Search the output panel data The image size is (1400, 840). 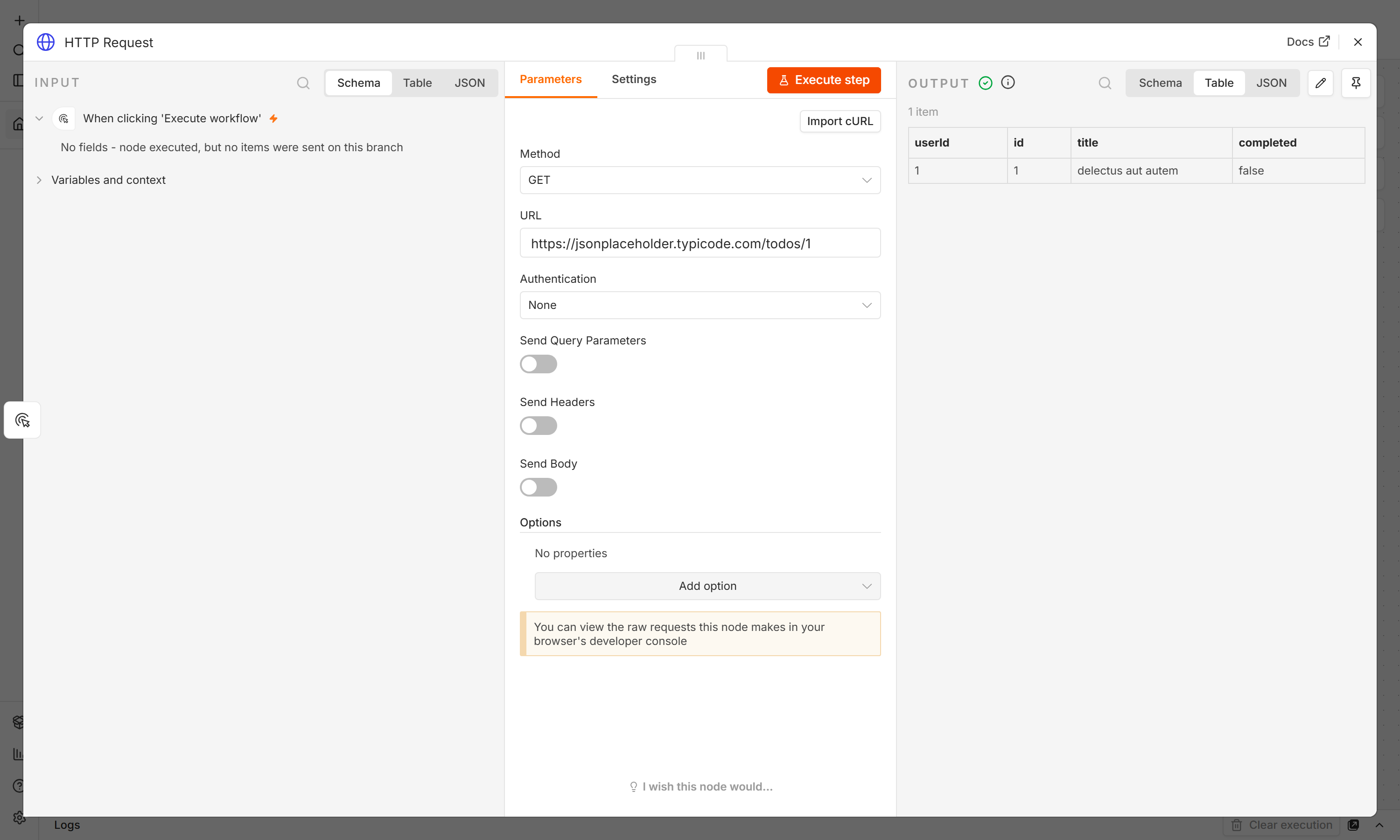tap(1105, 83)
